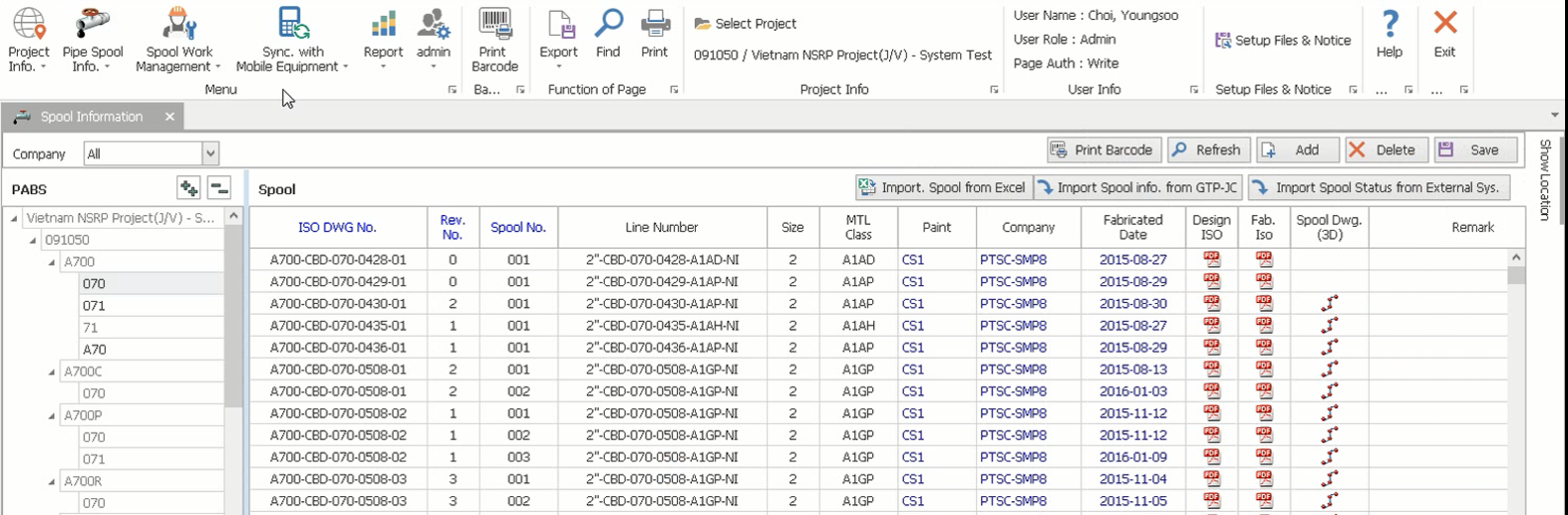This screenshot has width=1568, height=515.
Task: Switch to the Spool Information tab
Action: [91, 117]
